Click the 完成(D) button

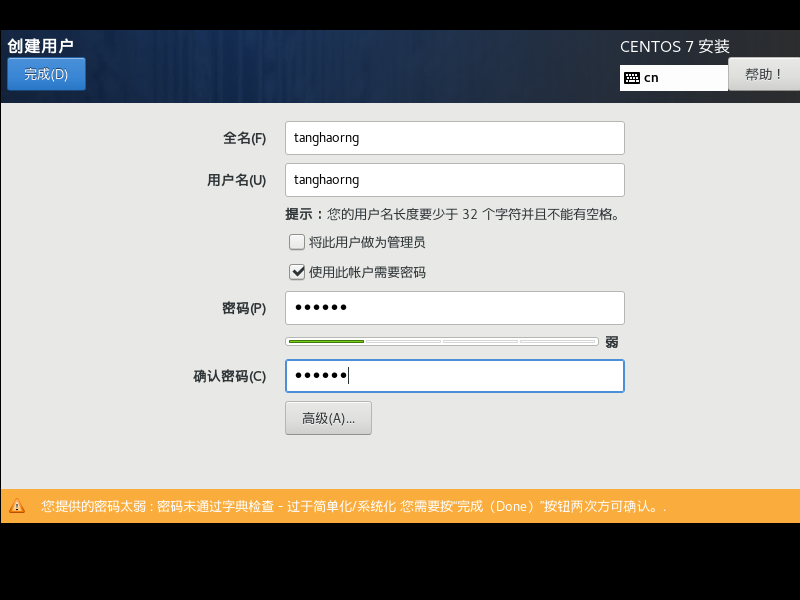(45, 73)
